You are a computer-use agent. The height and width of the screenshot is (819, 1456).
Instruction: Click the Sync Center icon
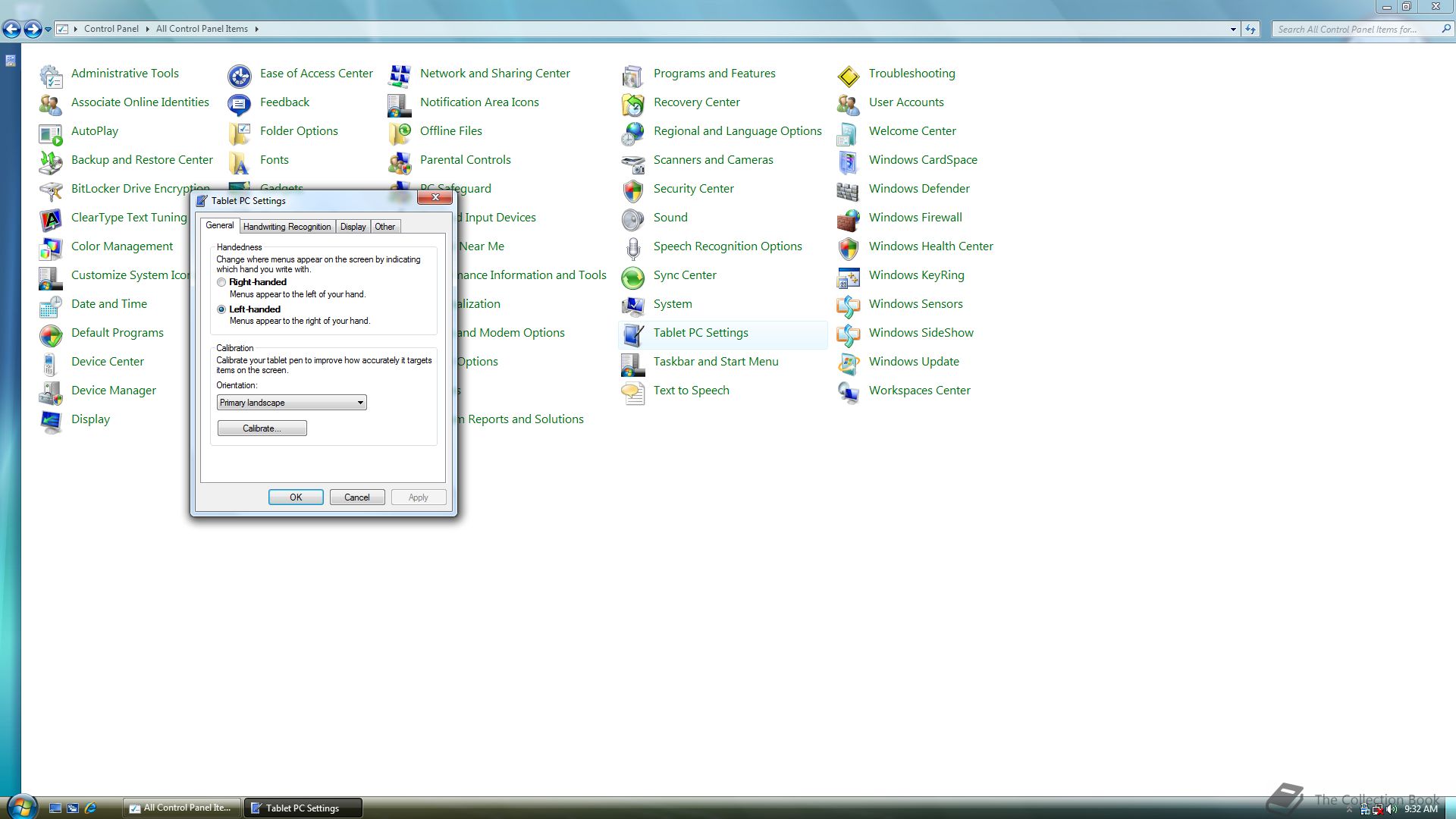(633, 277)
